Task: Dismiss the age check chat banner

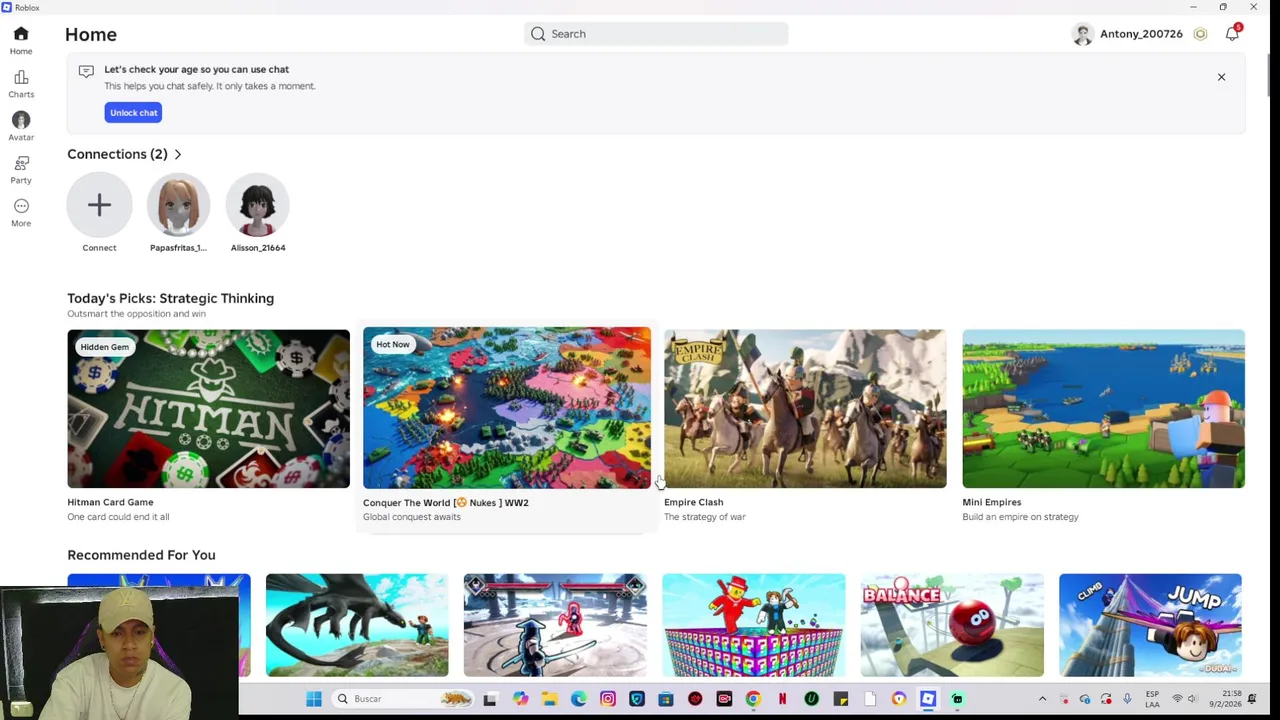Action: tap(1221, 77)
